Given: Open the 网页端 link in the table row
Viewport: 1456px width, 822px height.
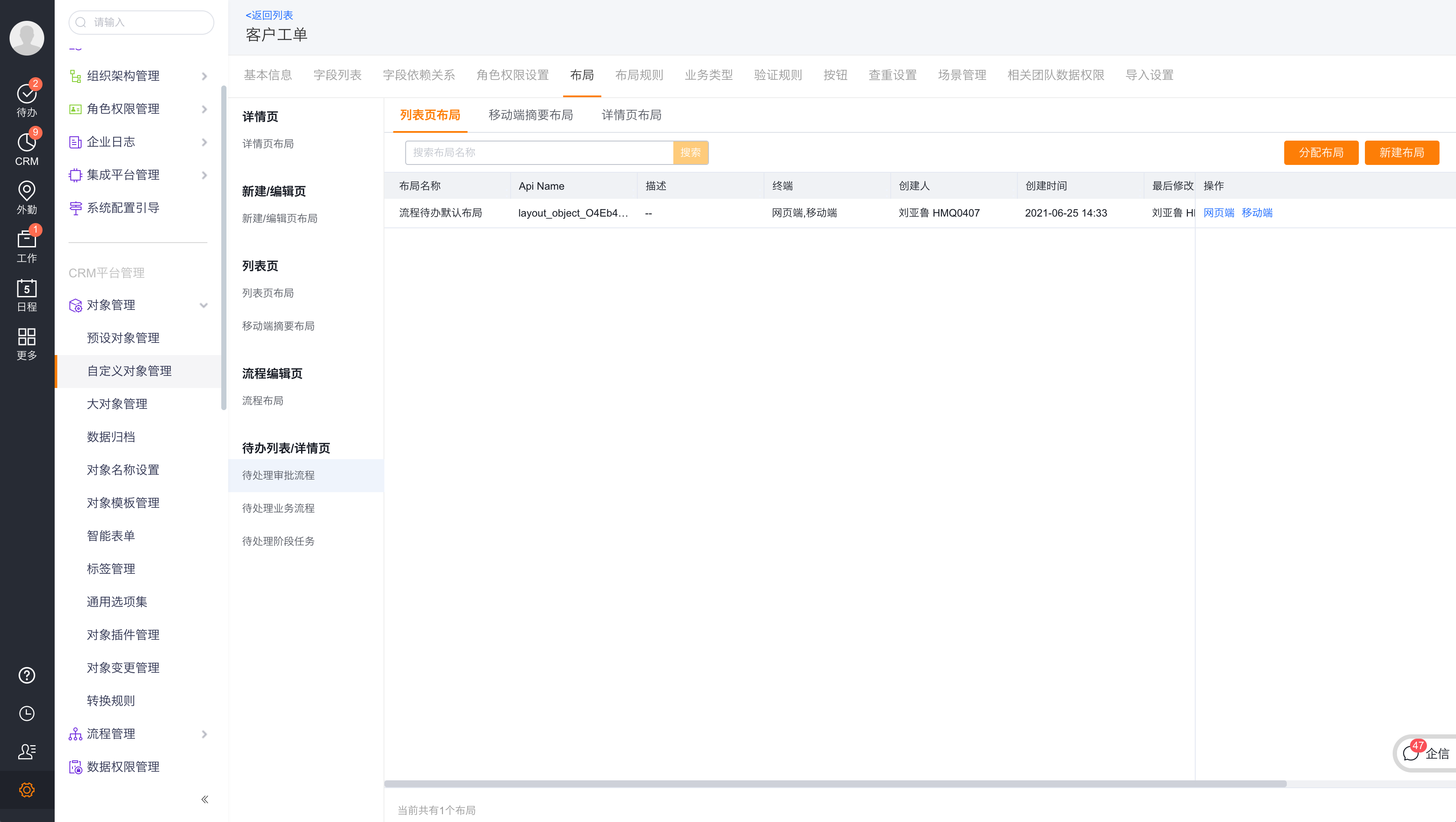Looking at the screenshot, I should pos(1218,213).
